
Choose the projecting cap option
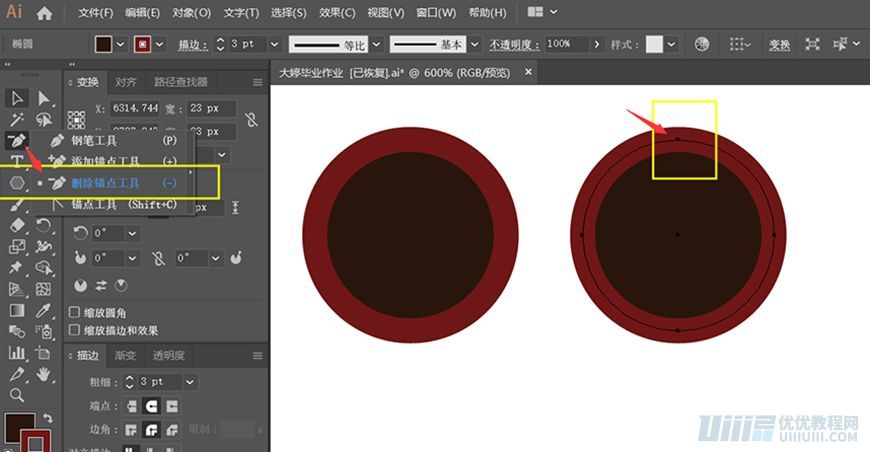coord(172,406)
